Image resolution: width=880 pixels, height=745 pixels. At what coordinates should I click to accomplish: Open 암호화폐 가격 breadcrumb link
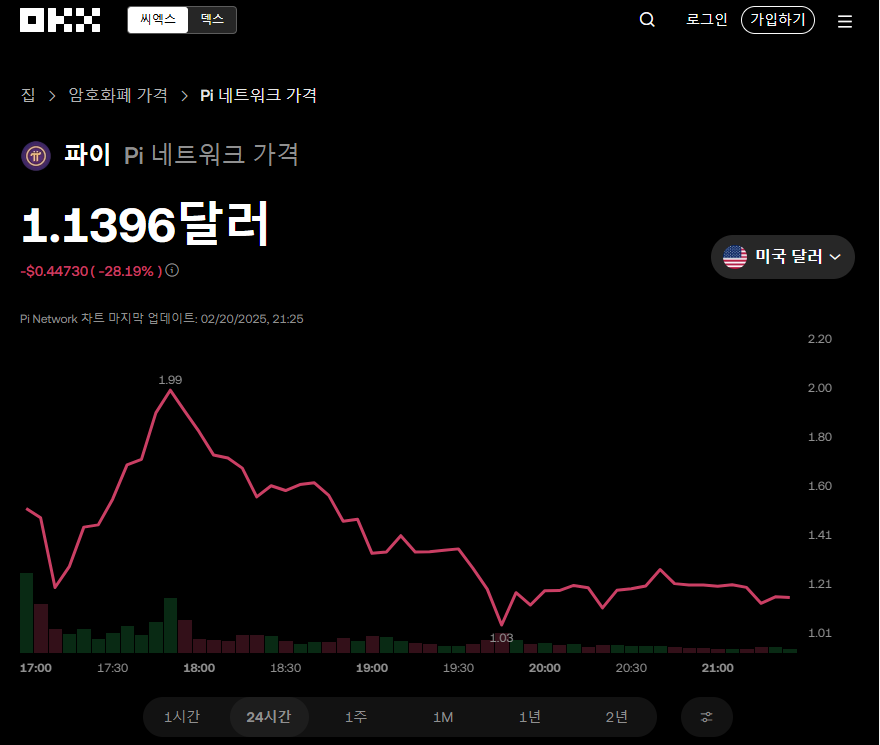point(118,95)
